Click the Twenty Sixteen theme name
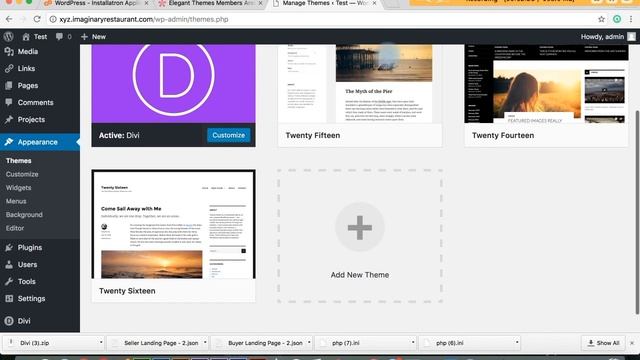 click(x=127, y=291)
